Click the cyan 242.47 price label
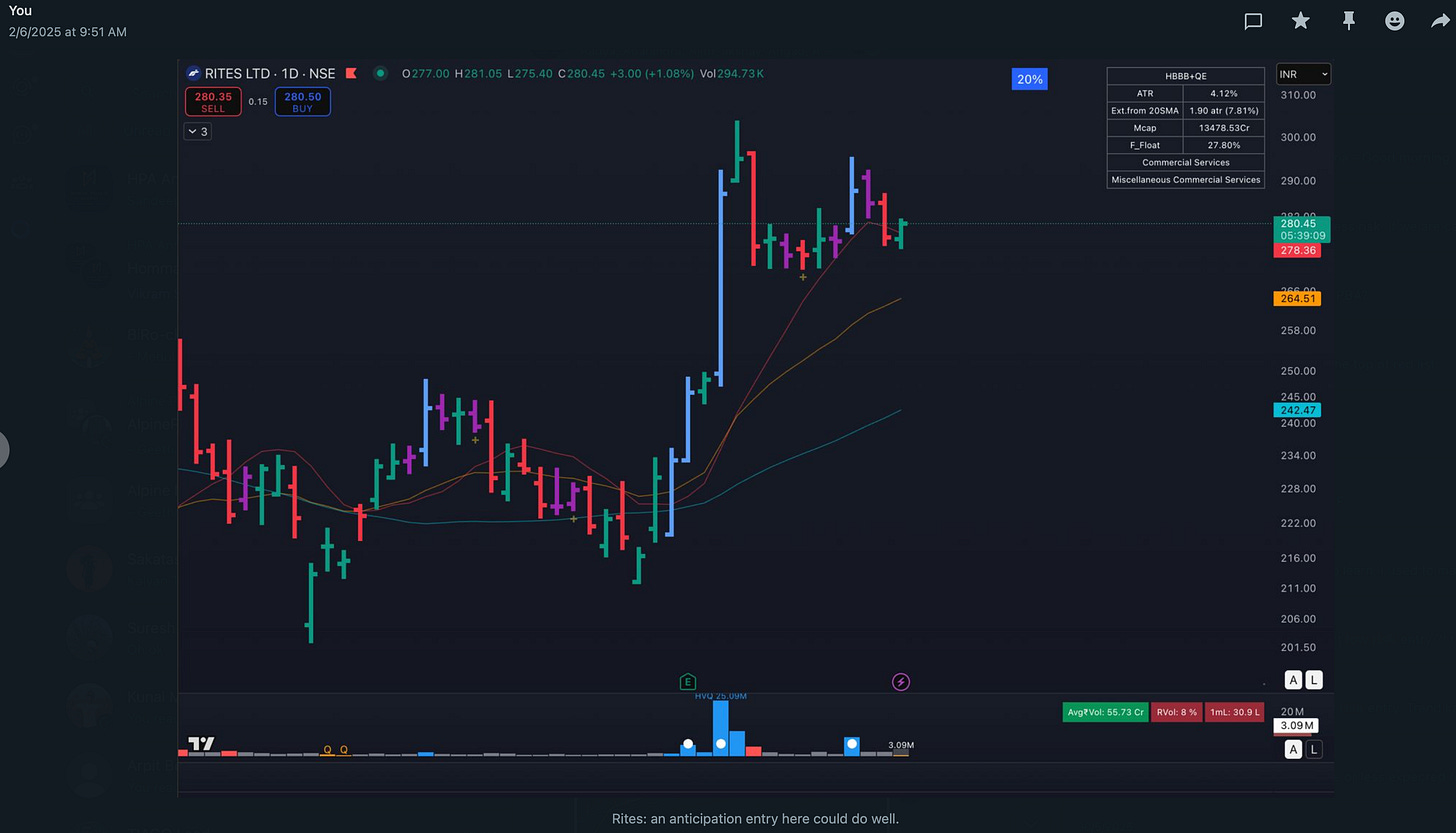1456x833 pixels. point(1298,410)
